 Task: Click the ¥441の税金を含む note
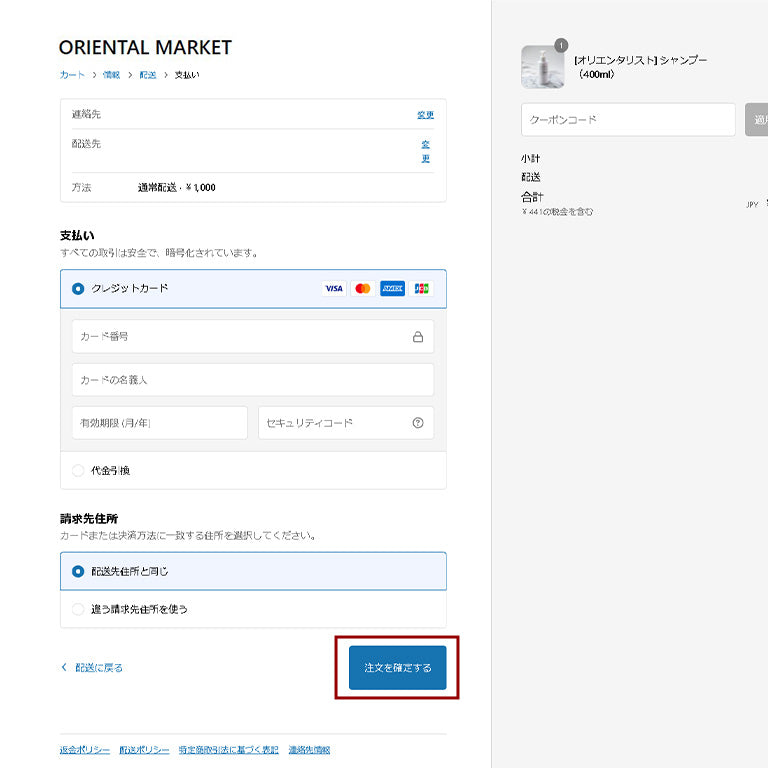[x=557, y=212]
